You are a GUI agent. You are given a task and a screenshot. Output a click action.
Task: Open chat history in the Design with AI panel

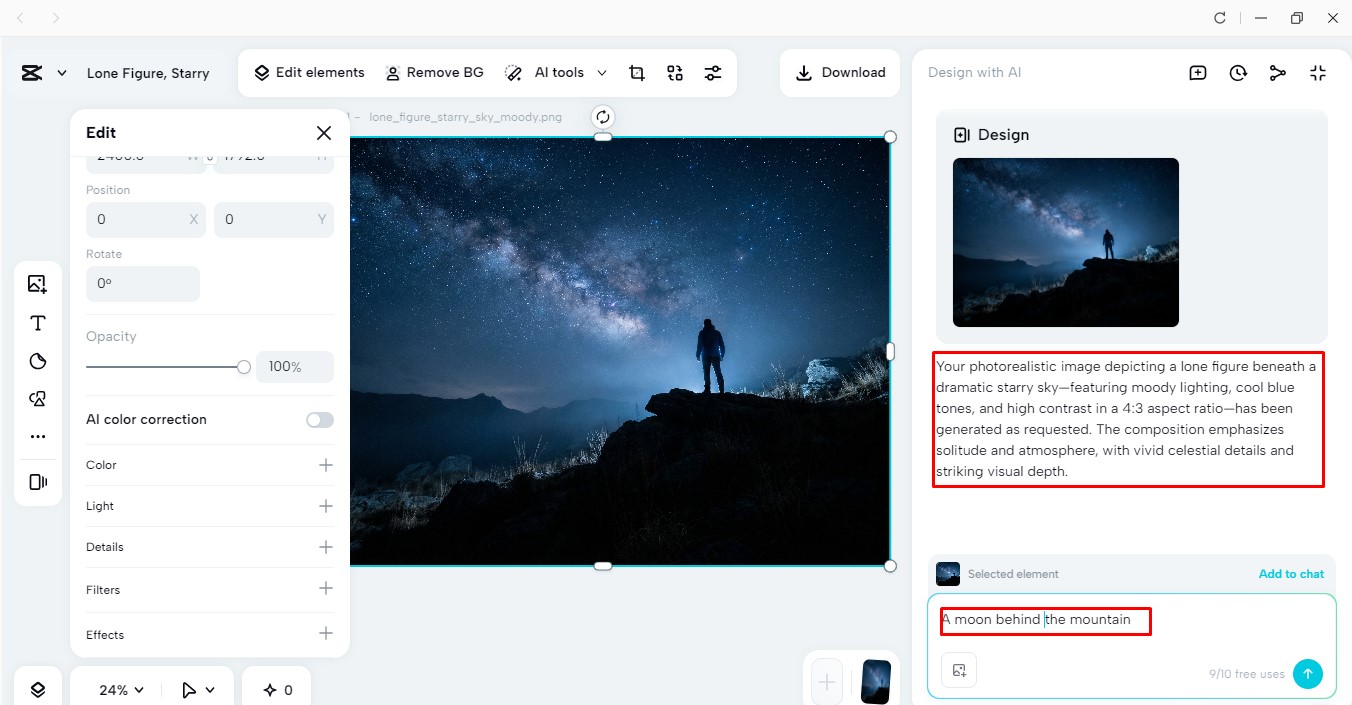[1238, 72]
